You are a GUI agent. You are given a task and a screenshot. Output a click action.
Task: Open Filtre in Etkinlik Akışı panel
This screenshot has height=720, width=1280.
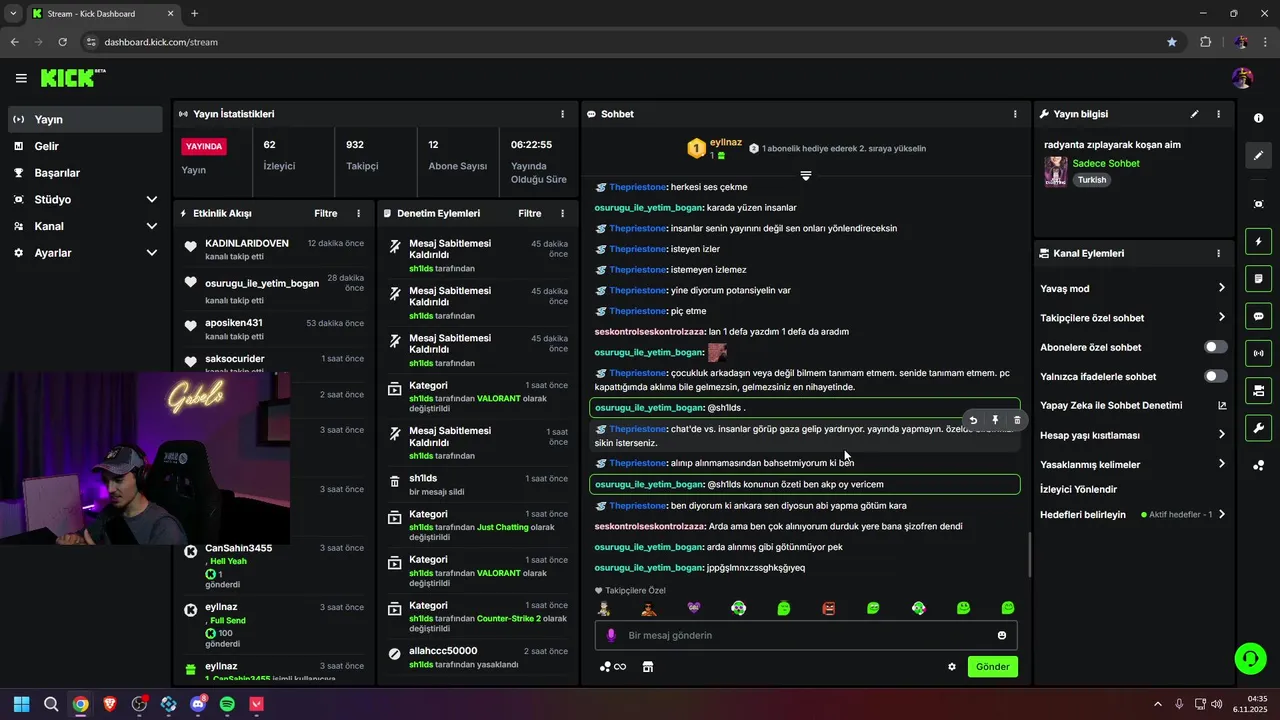[x=325, y=213]
